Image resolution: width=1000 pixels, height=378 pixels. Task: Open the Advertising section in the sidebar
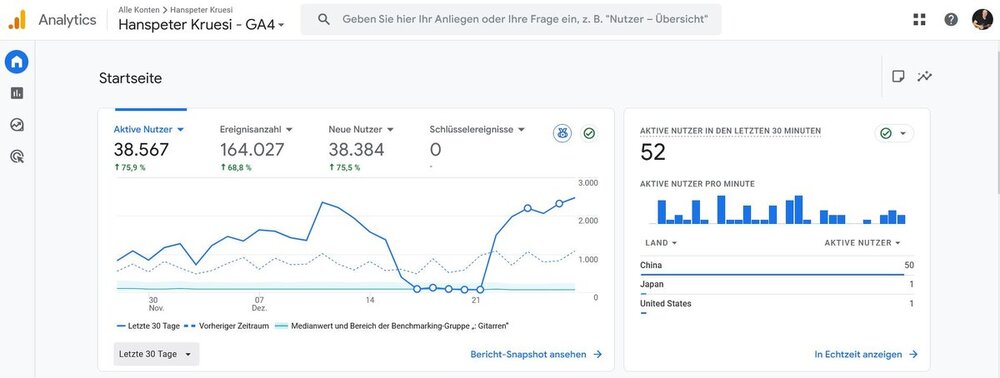(x=17, y=156)
